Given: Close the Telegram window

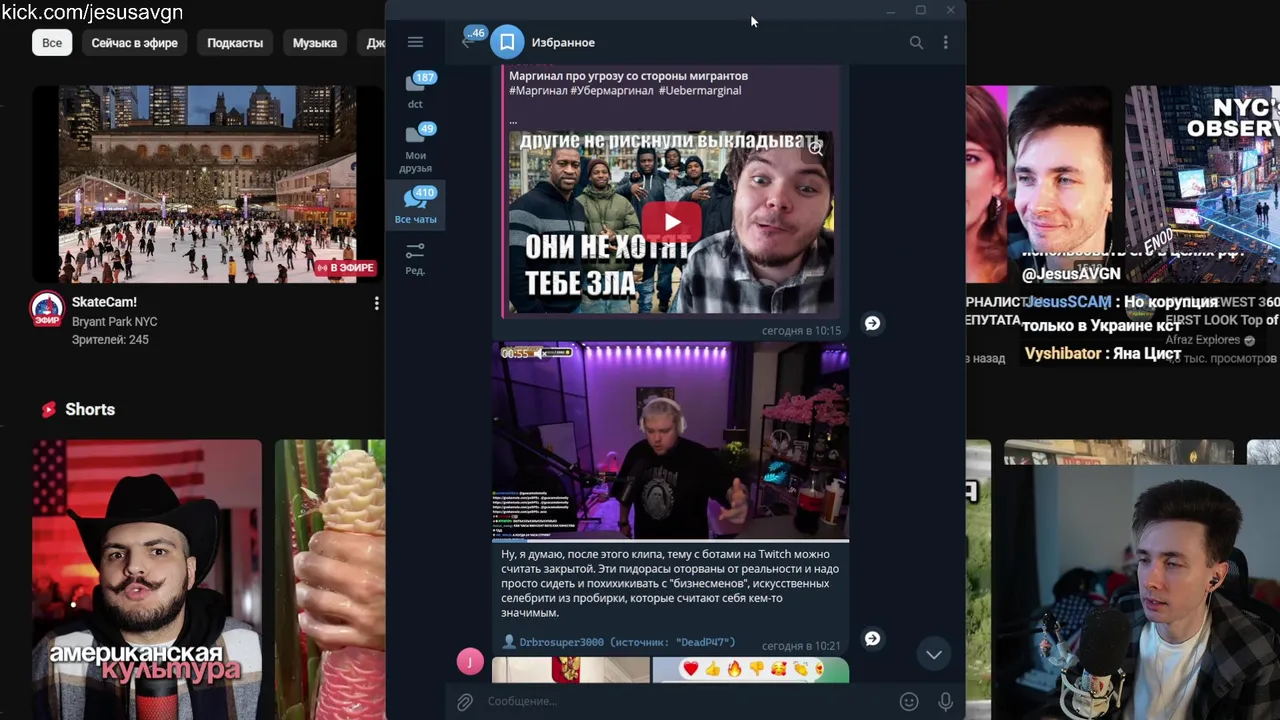Looking at the screenshot, I should tap(950, 11).
